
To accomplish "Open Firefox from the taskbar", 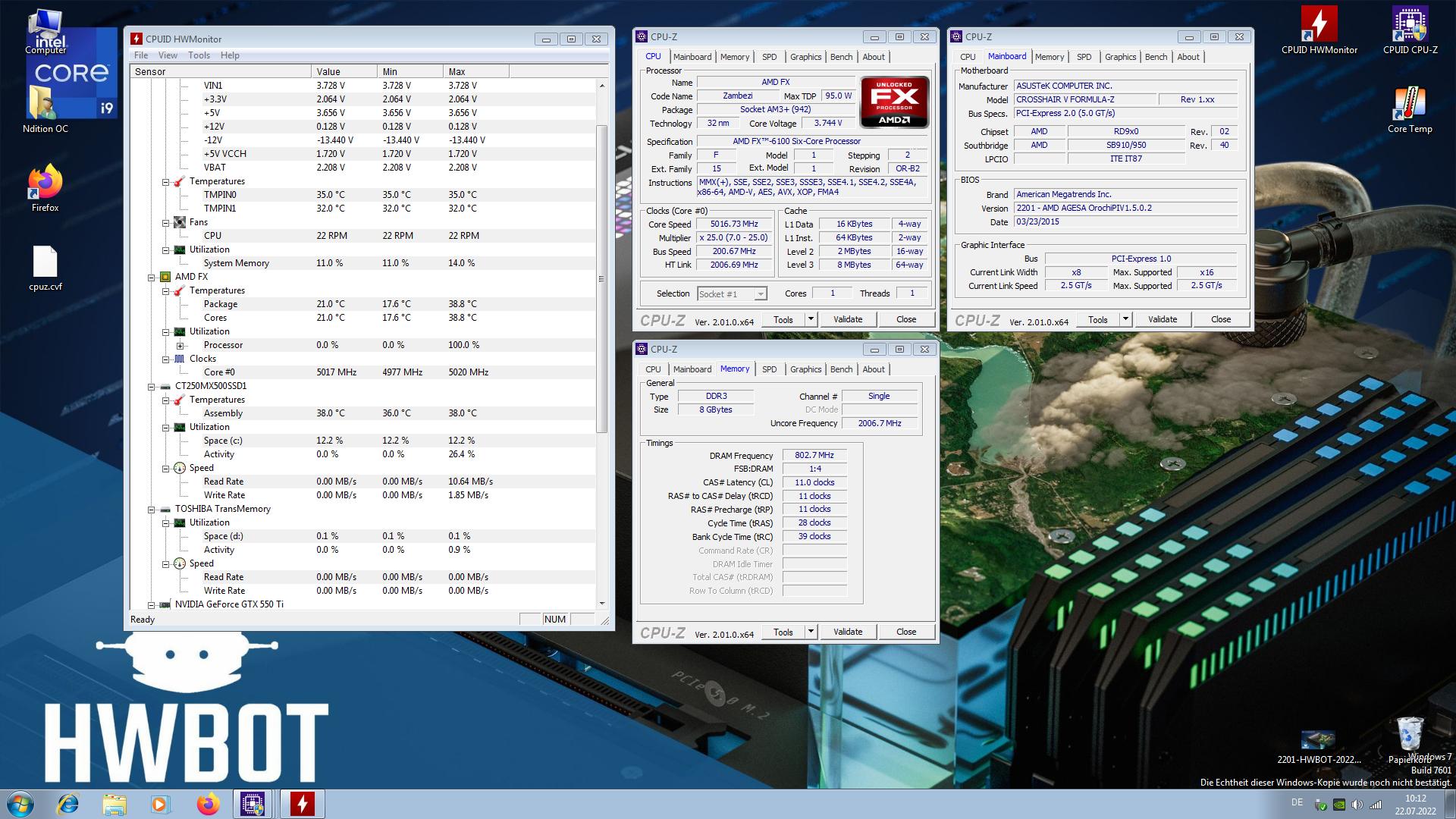I will tap(208, 804).
